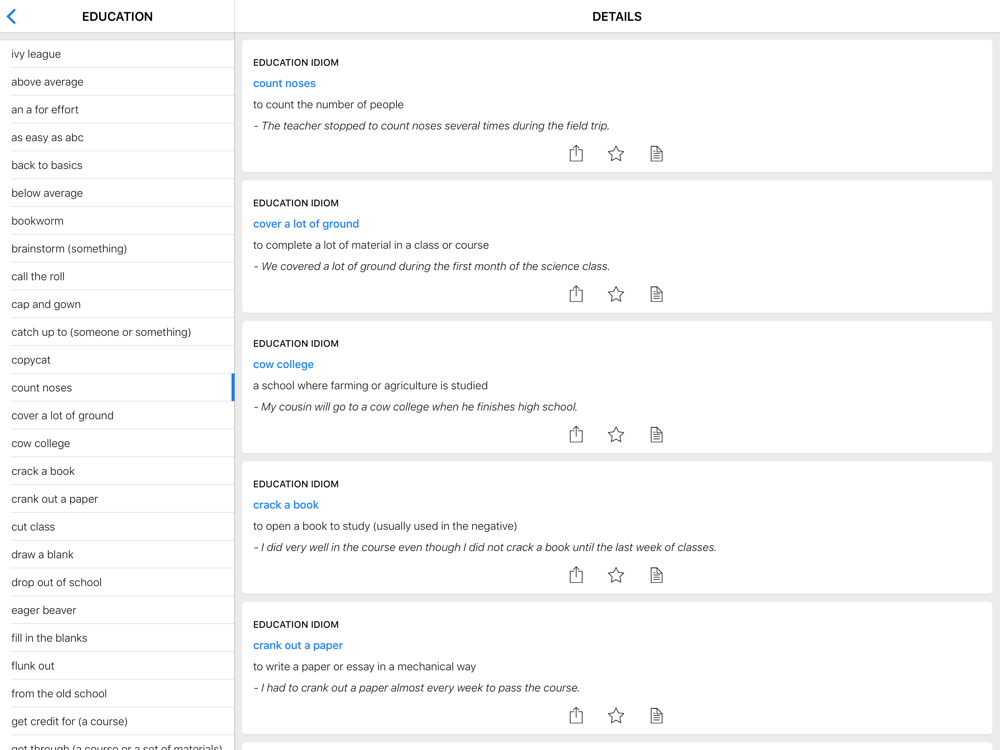Select 'ivy league' in the Education list

pos(36,54)
